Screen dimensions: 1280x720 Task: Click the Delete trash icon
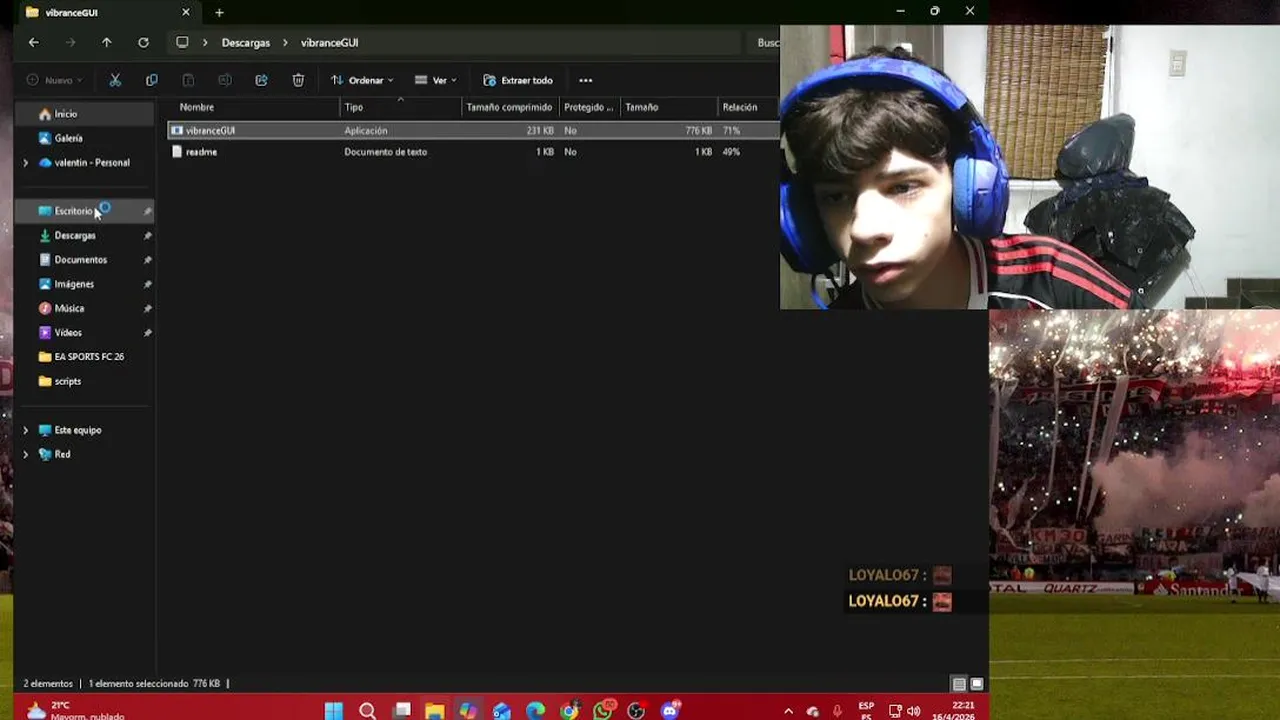298,80
